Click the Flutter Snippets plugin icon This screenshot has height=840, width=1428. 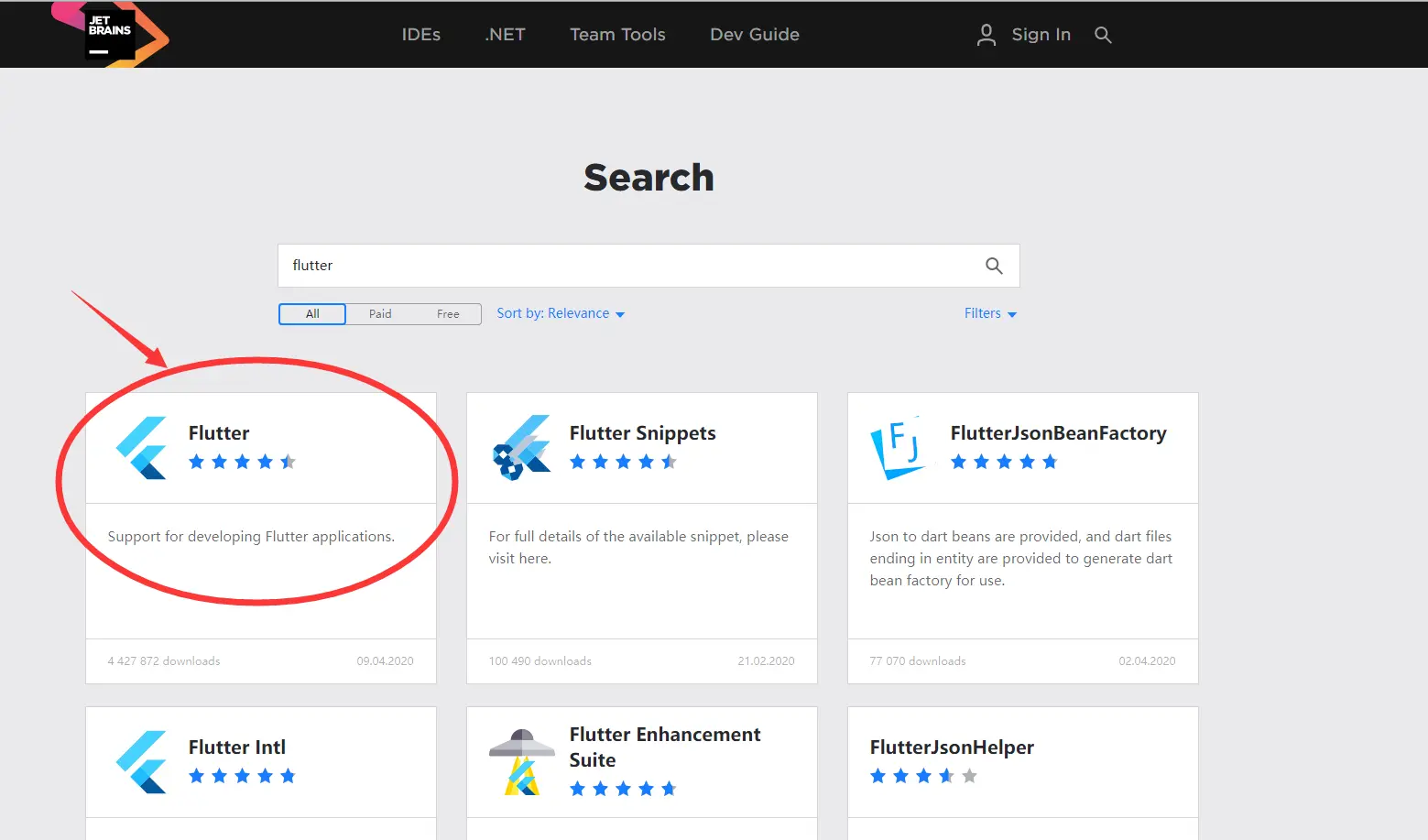tap(522, 448)
